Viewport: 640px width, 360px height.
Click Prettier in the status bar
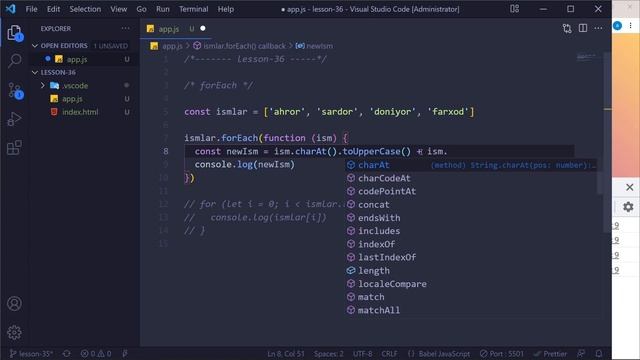(x=550, y=353)
